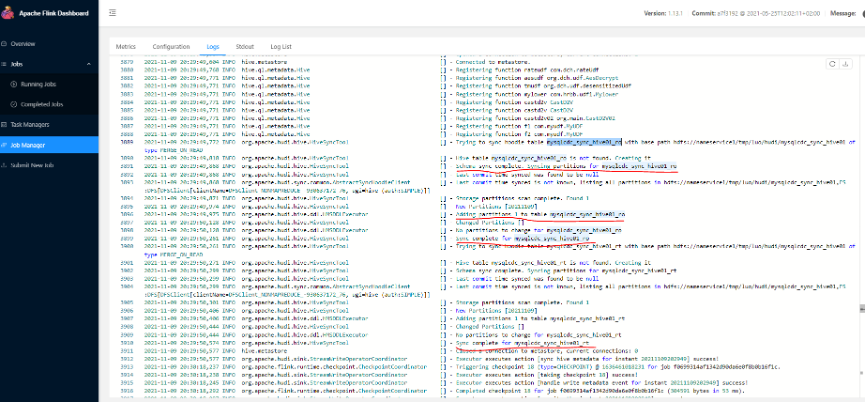Screen dimensions: 866x402
Task: Click 'Hive table mysqlcdc_sync_hive01_ro is not found' line
Action: click(x=551, y=158)
